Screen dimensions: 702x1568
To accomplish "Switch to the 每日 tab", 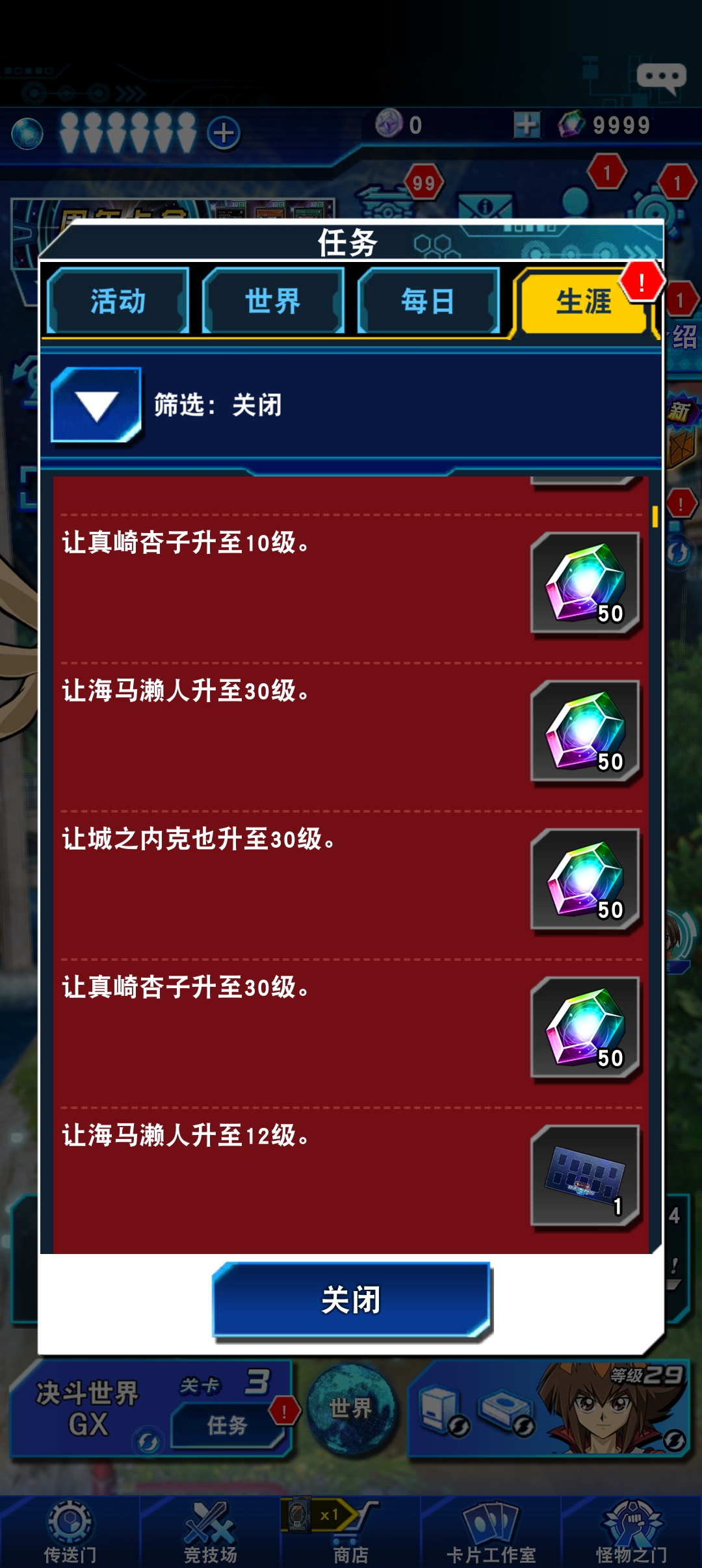I will point(428,302).
